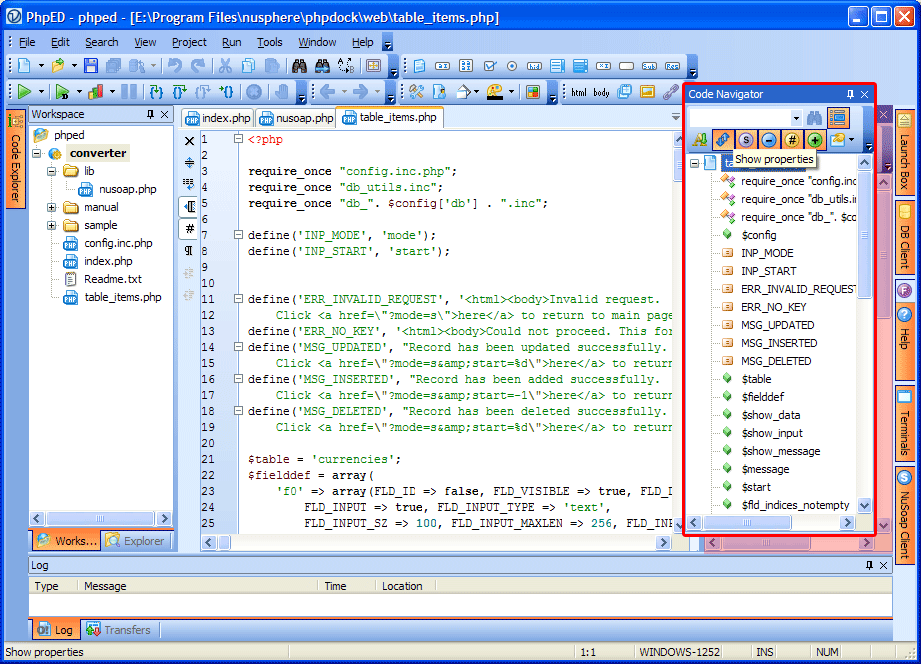Open the Project menu

(x=189, y=42)
